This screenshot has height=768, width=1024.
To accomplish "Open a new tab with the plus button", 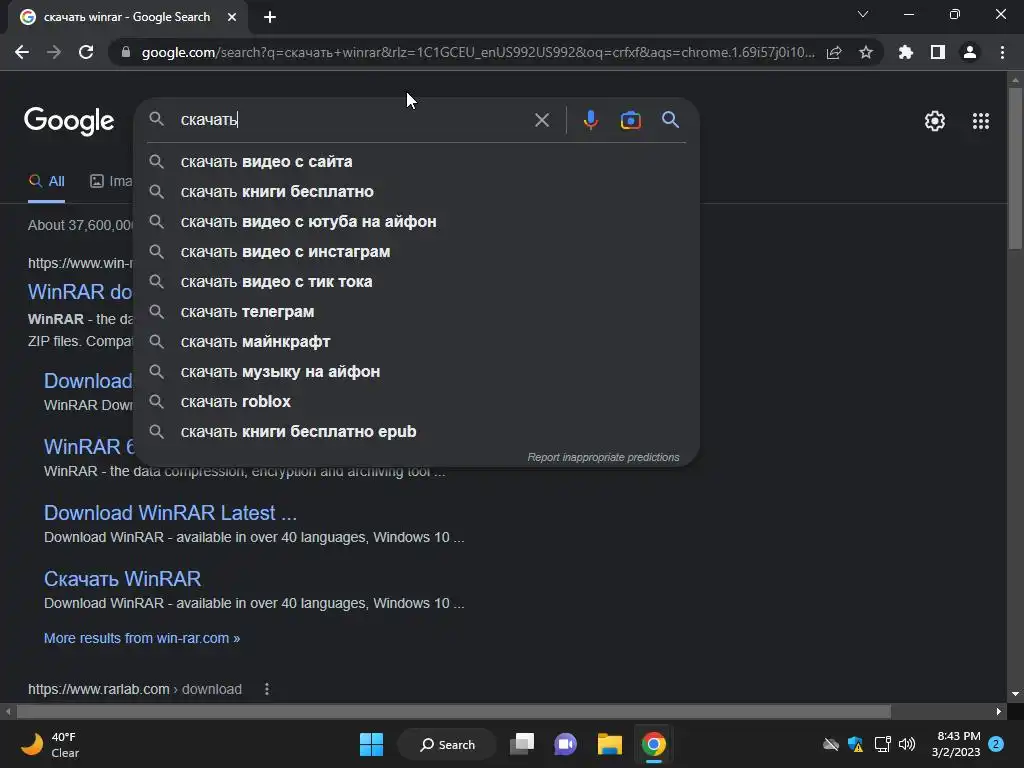I will coord(270,17).
